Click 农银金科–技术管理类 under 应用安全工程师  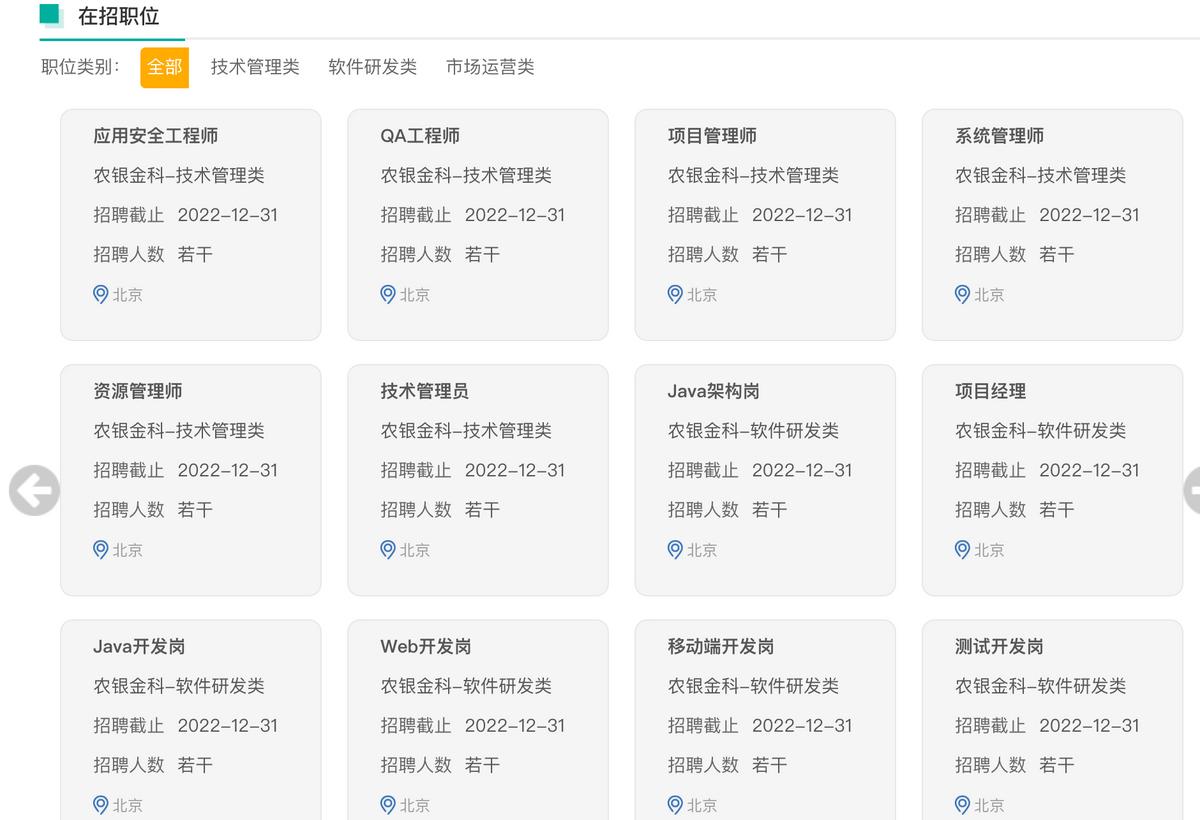(179, 175)
